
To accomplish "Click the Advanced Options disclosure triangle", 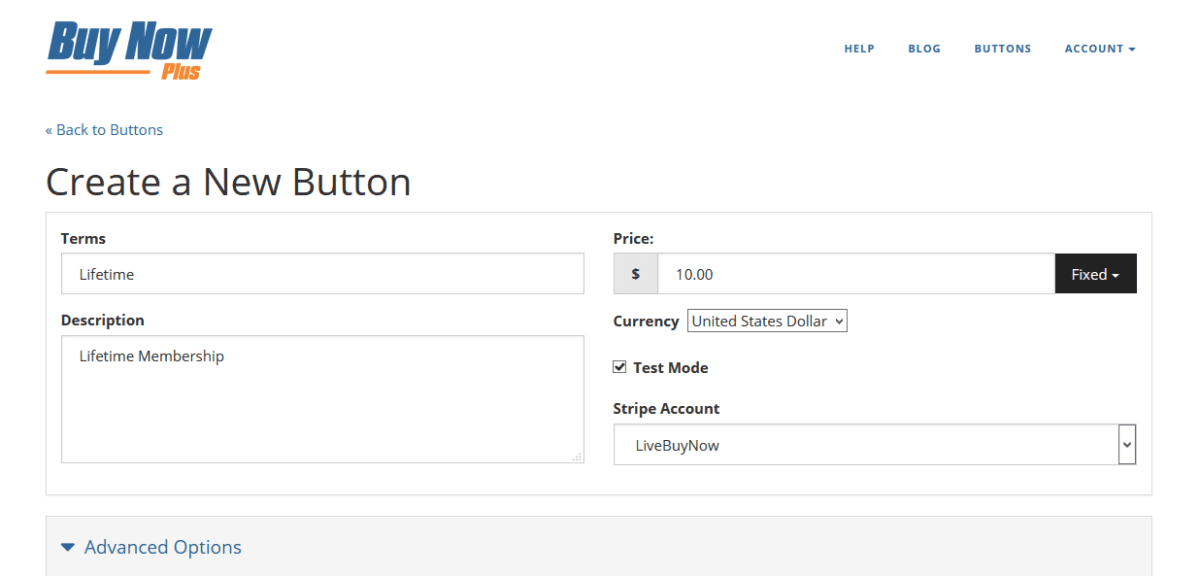I will 67,546.
